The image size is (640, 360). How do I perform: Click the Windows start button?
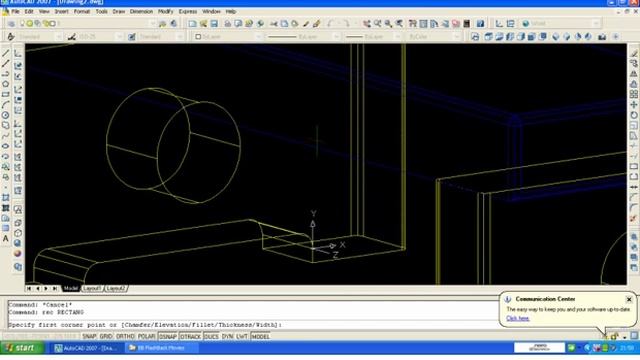click(22, 348)
